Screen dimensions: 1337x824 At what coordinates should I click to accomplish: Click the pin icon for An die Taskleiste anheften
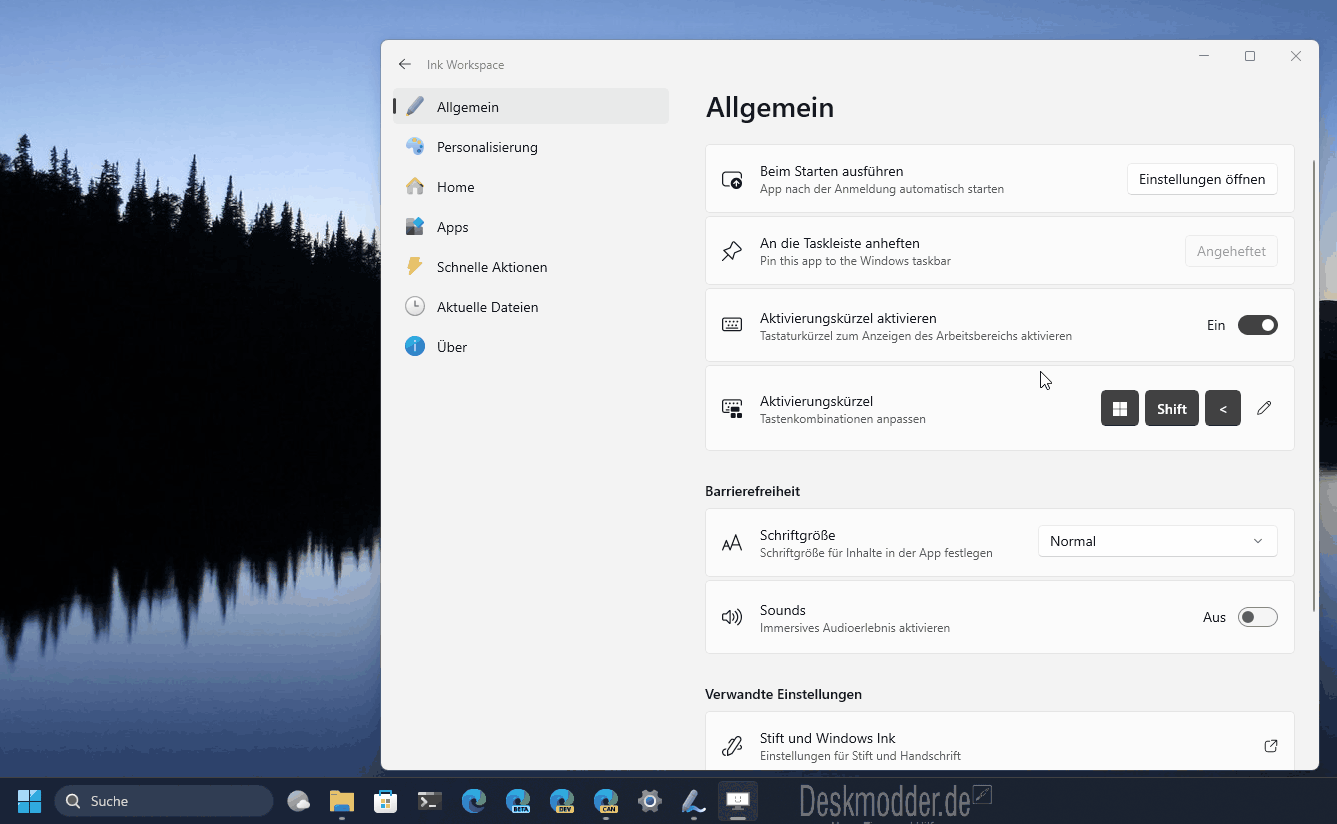pos(732,251)
